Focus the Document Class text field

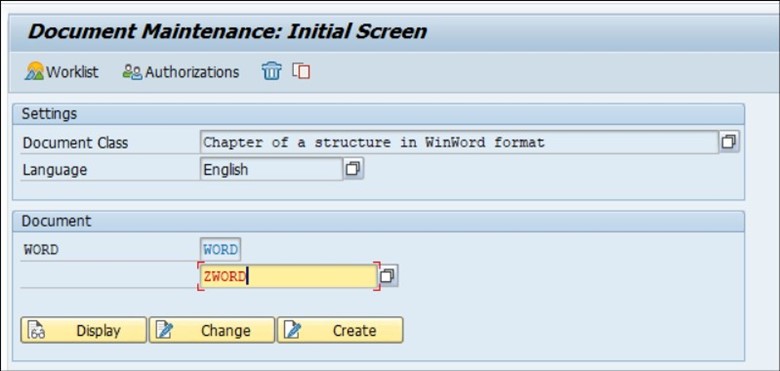click(459, 143)
